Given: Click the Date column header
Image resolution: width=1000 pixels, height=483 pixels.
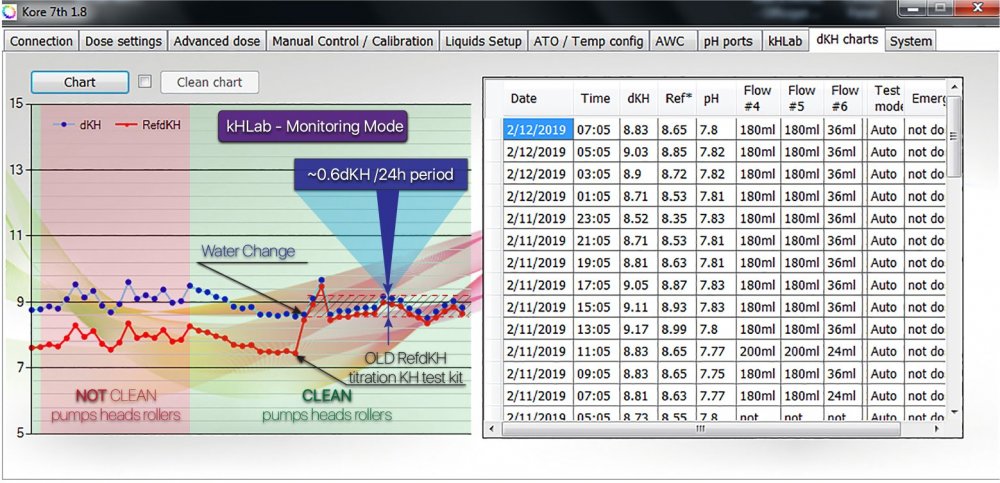Looking at the screenshot, I should [524, 99].
